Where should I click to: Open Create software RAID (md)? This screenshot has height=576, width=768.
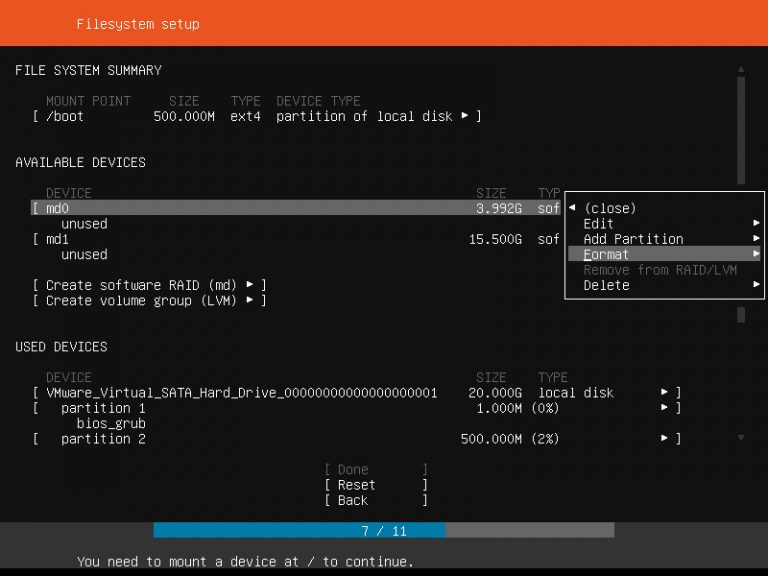click(149, 285)
